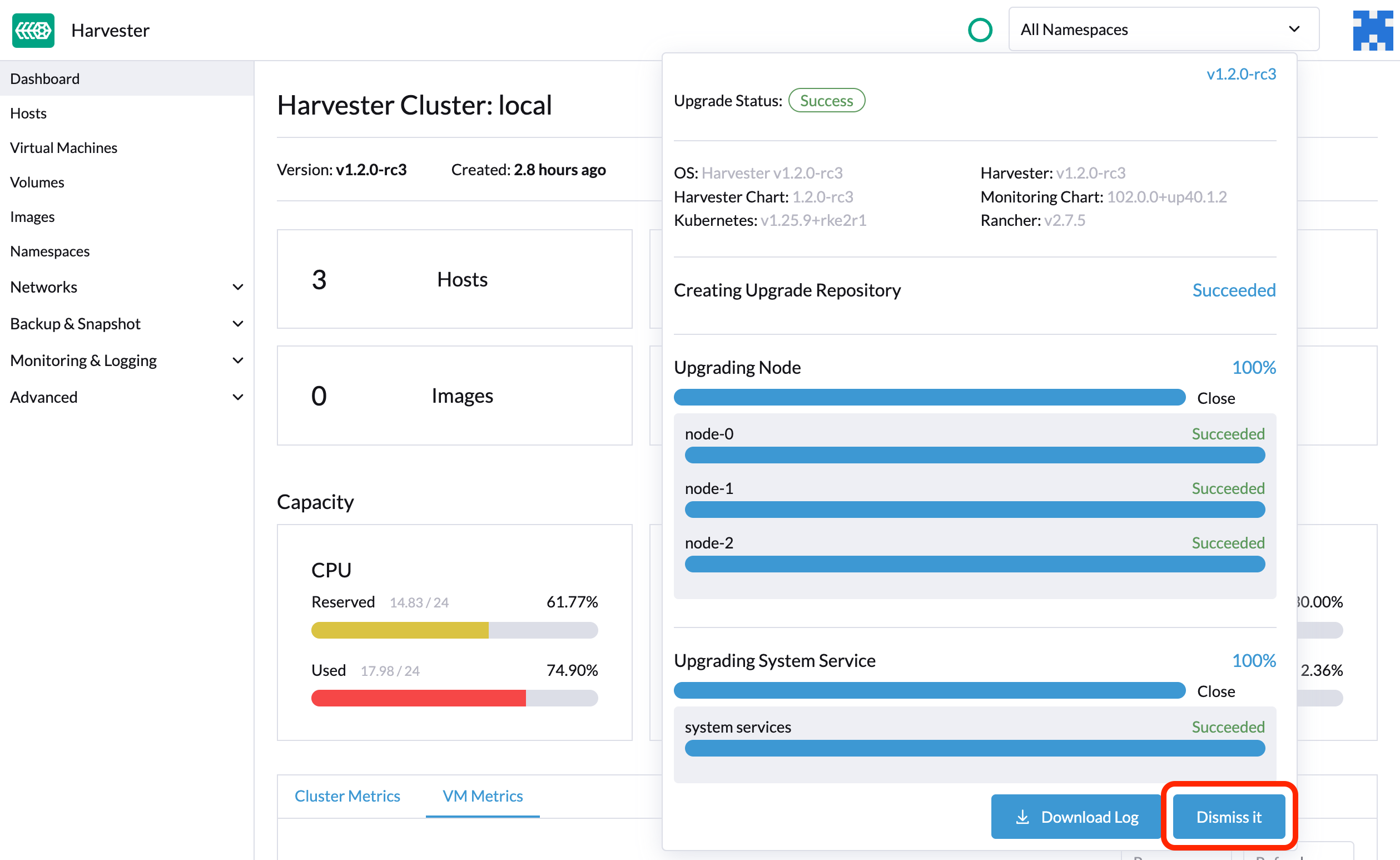
Task: Switch to the Cluster Metrics tab
Action: (347, 795)
